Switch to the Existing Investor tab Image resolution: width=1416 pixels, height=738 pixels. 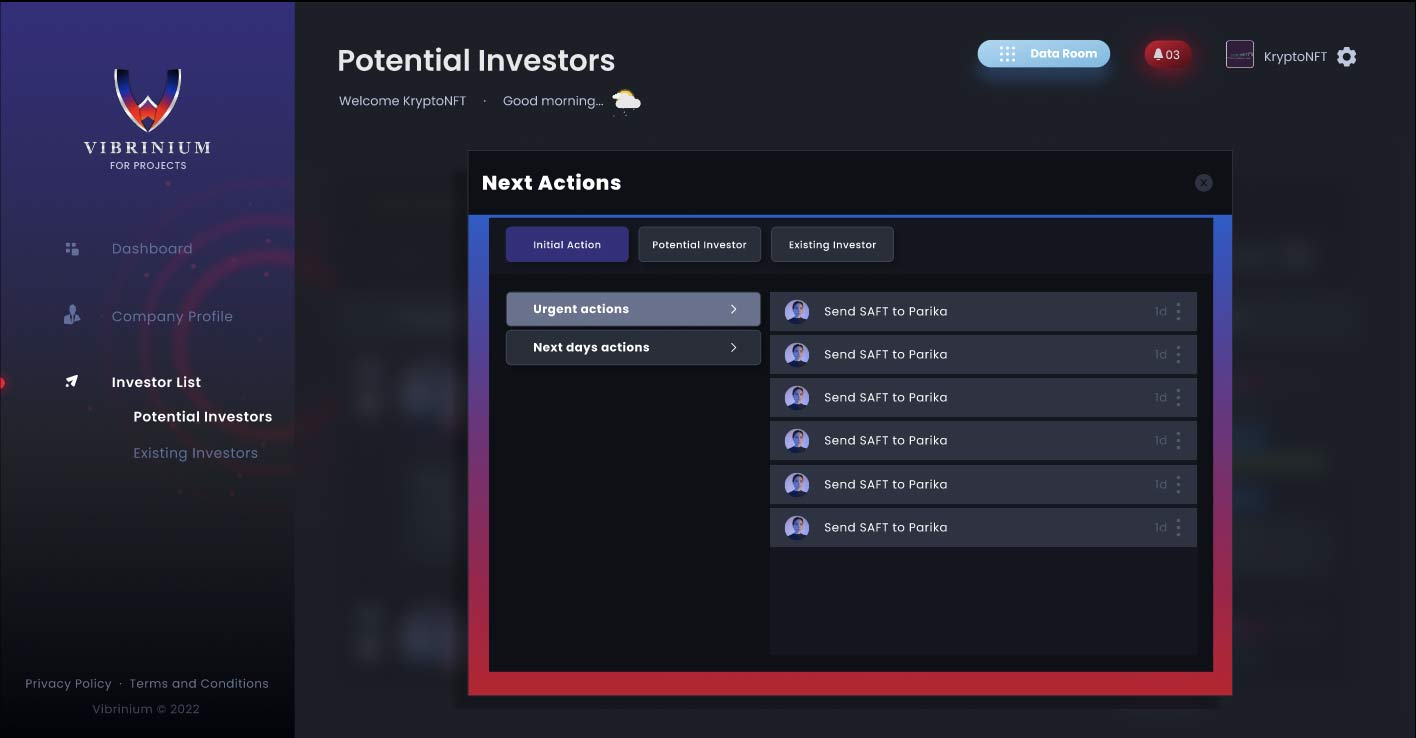pos(832,244)
